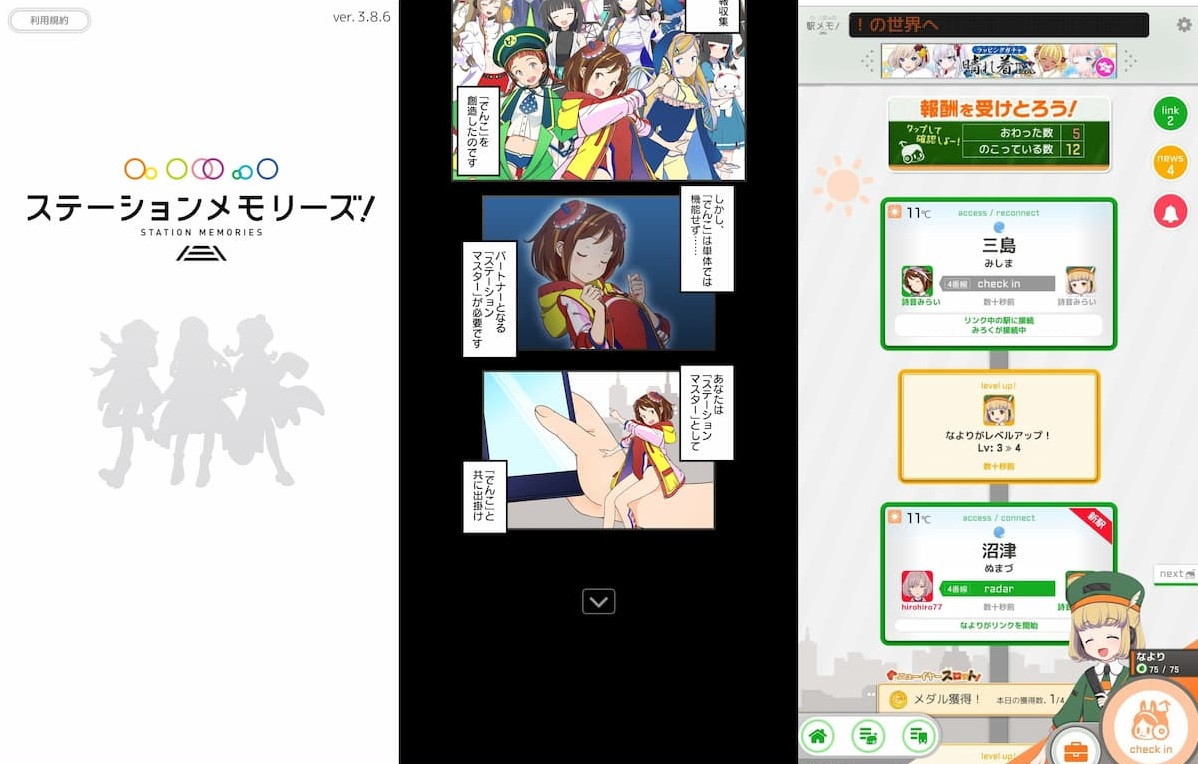1198x764 pixels.
Task: Tap the list with house icon in bottom bar
Action: 868,736
